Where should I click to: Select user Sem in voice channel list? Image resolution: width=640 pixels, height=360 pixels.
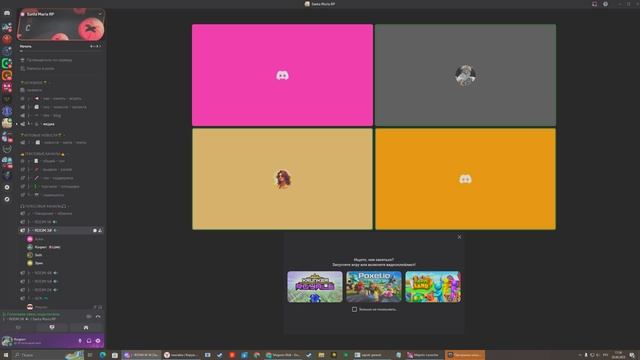tap(61, 255)
